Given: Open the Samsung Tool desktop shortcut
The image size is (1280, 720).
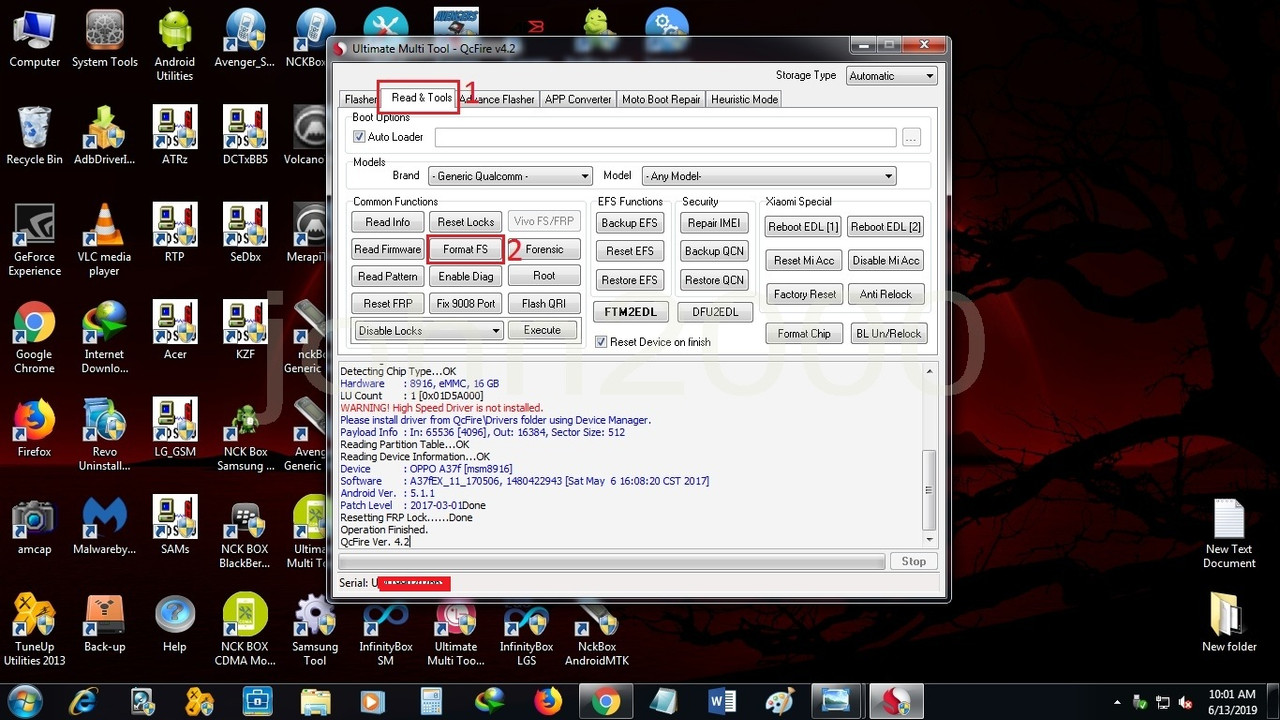Looking at the screenshot, I should pos(315,630).
